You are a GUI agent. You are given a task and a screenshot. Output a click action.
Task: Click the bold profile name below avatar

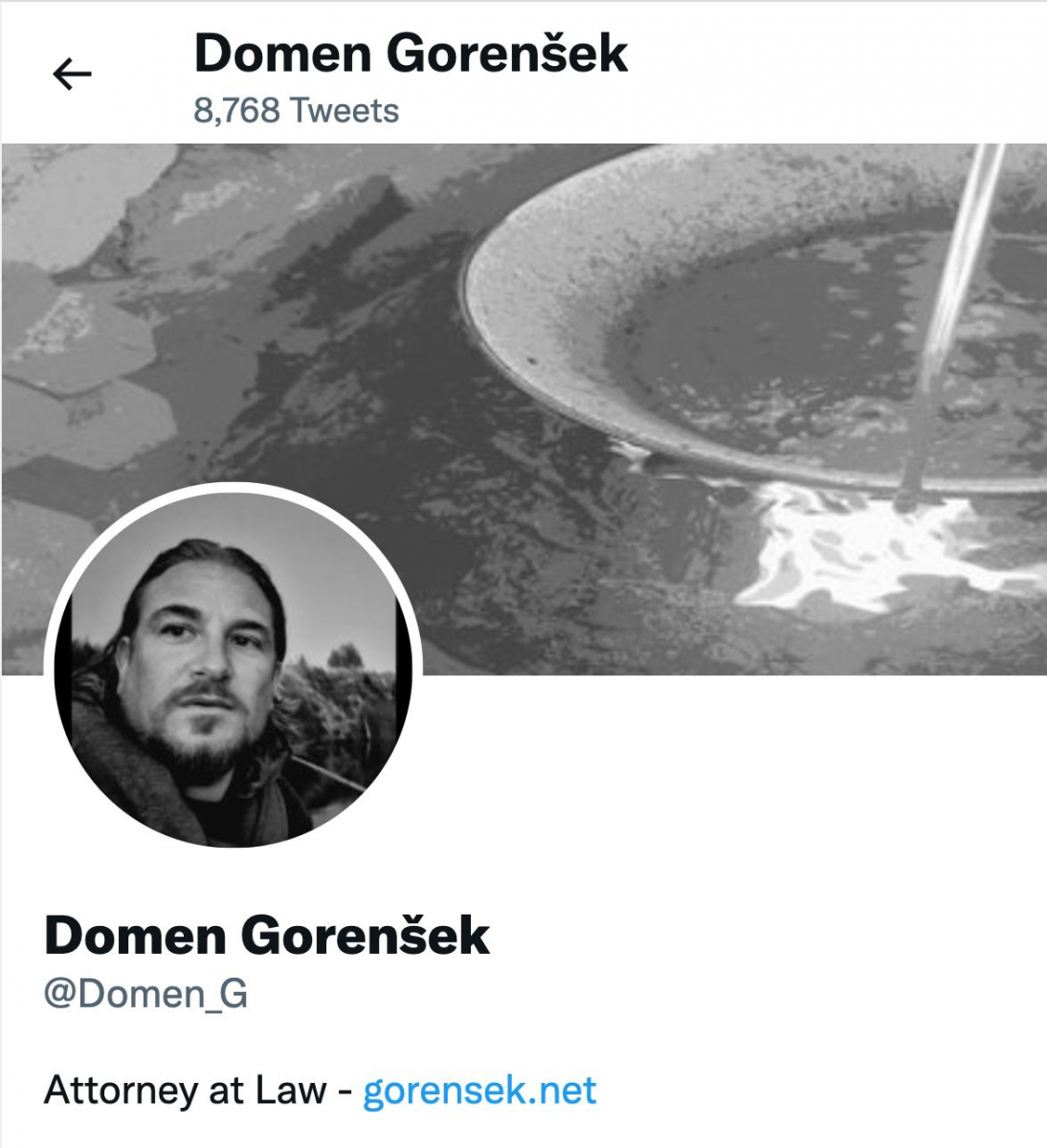267,935
